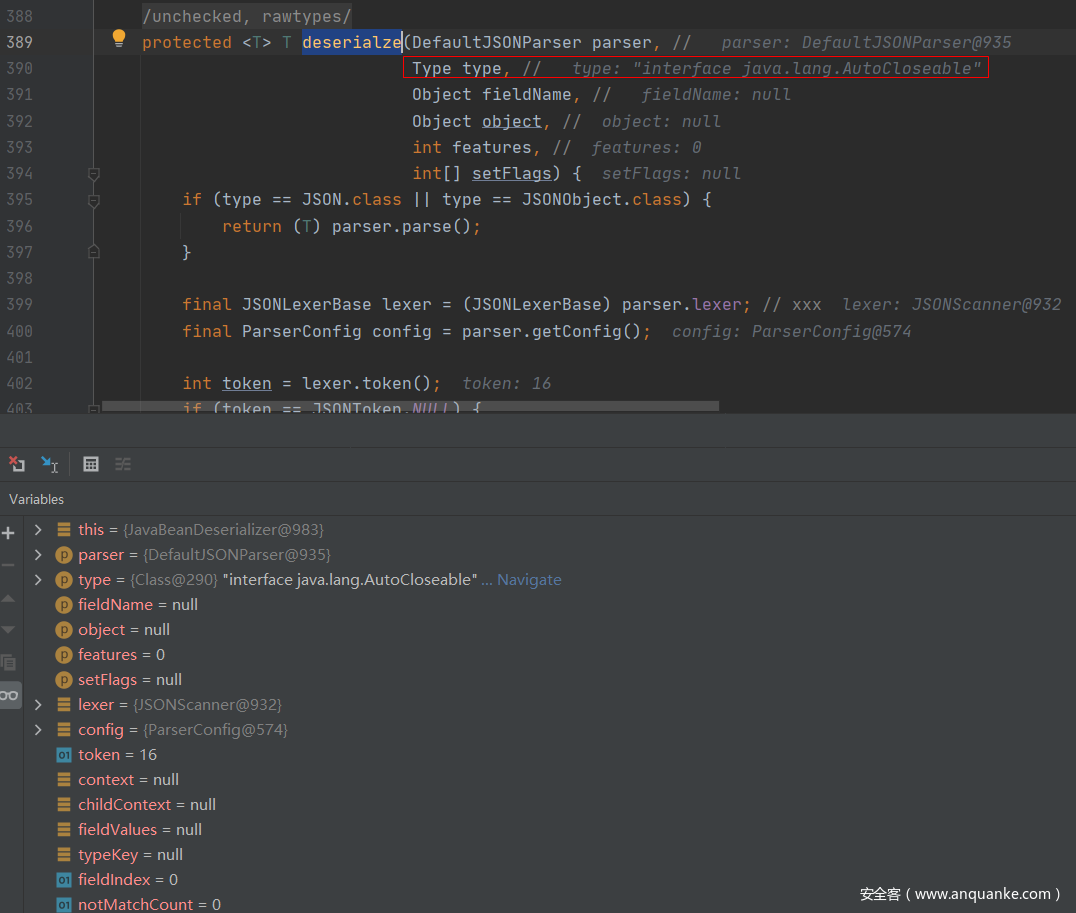
Task: Click the glasses icon to show watches
Action: pyautogui.click(x=9, y=695)
